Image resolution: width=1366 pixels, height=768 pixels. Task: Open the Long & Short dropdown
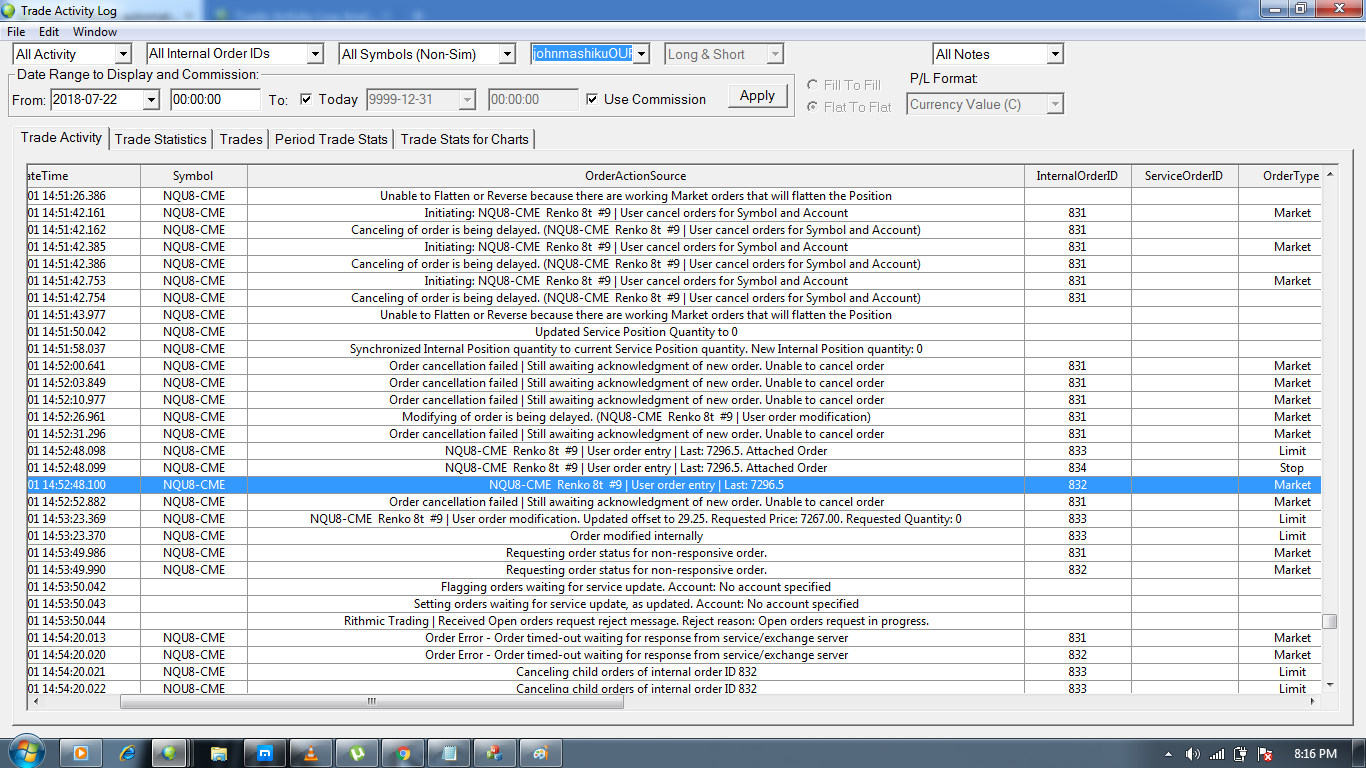coord(775,54)
